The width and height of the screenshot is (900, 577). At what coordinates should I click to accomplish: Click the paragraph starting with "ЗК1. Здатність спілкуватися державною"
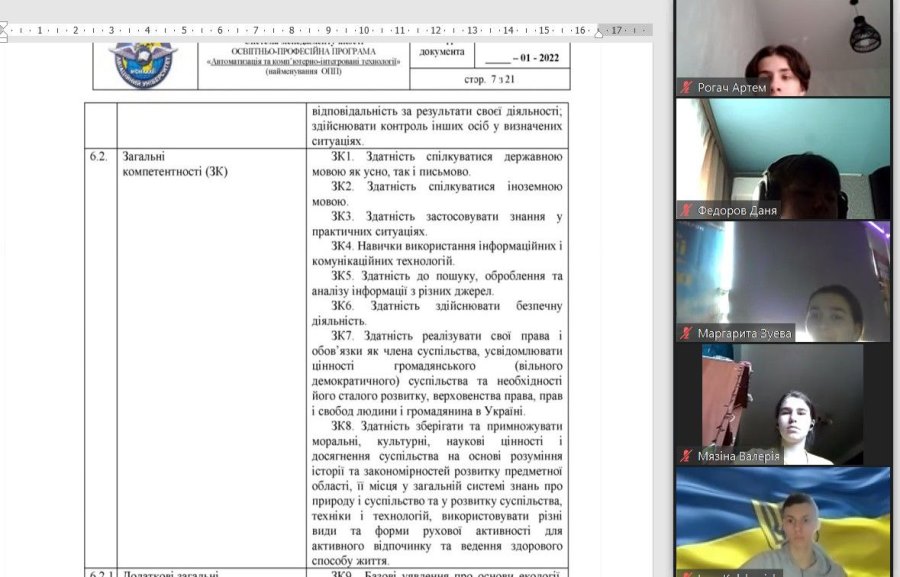click(437, 164)
